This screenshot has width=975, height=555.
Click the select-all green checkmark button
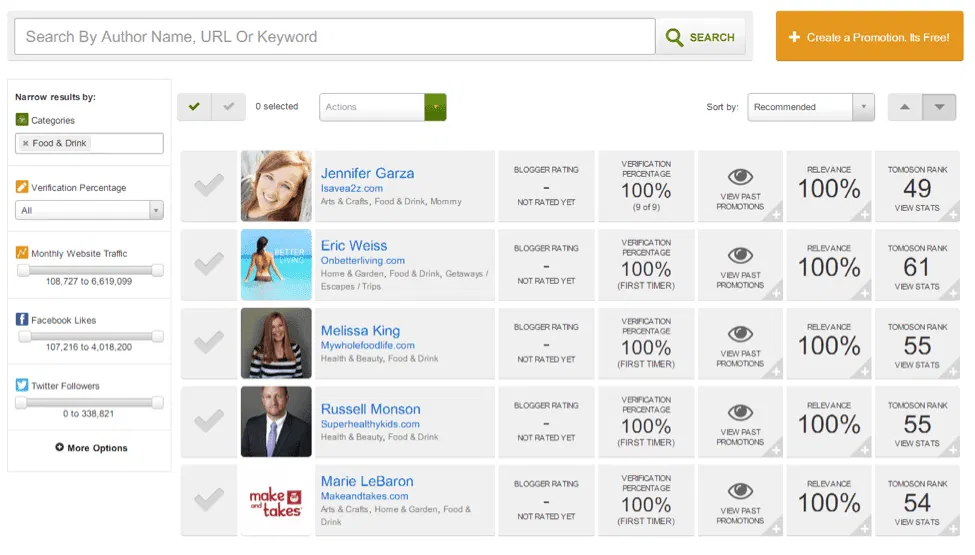coord(194,107)
